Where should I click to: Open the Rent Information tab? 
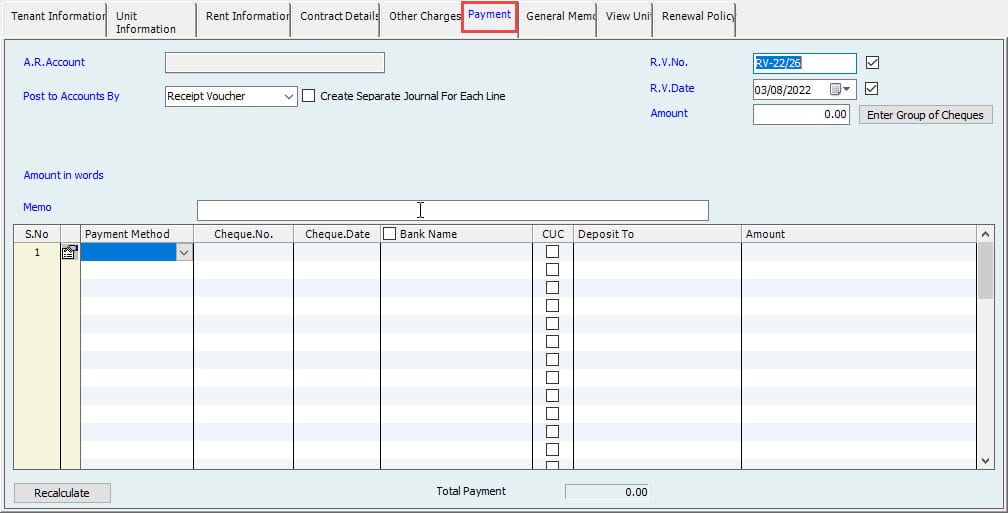coord(246,17)
